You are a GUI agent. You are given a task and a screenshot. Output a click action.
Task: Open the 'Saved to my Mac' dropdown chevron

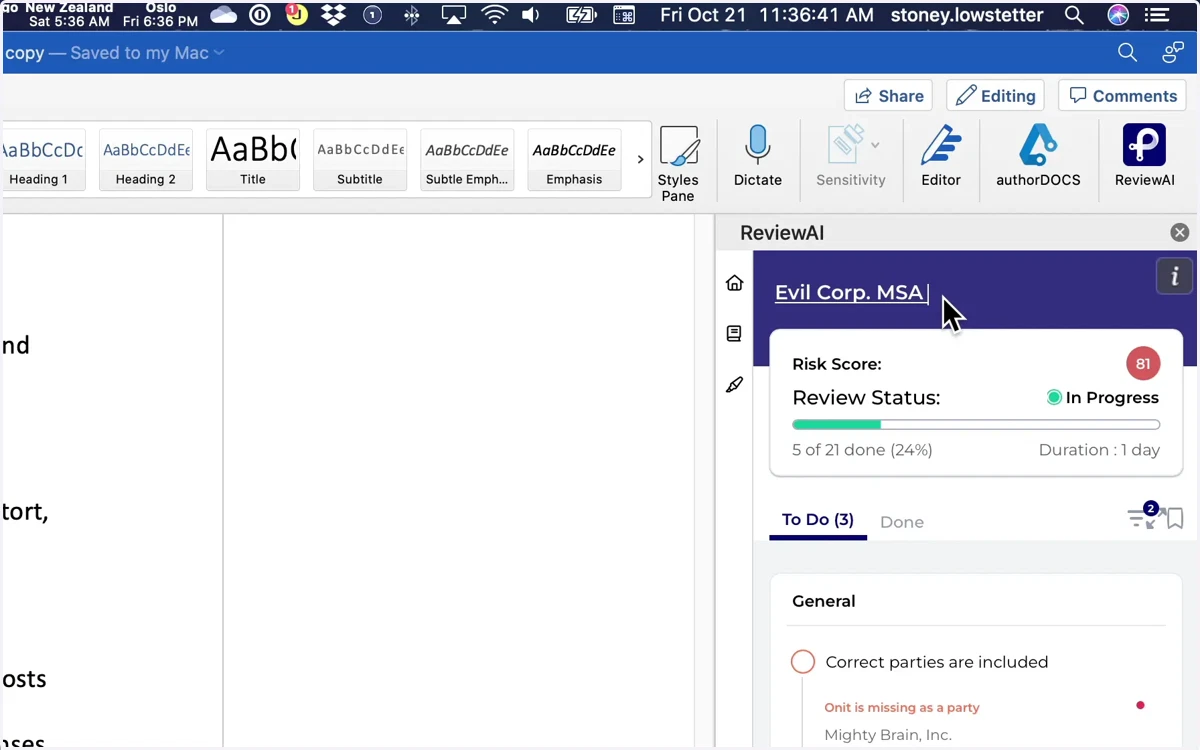[x=219, y=53]
